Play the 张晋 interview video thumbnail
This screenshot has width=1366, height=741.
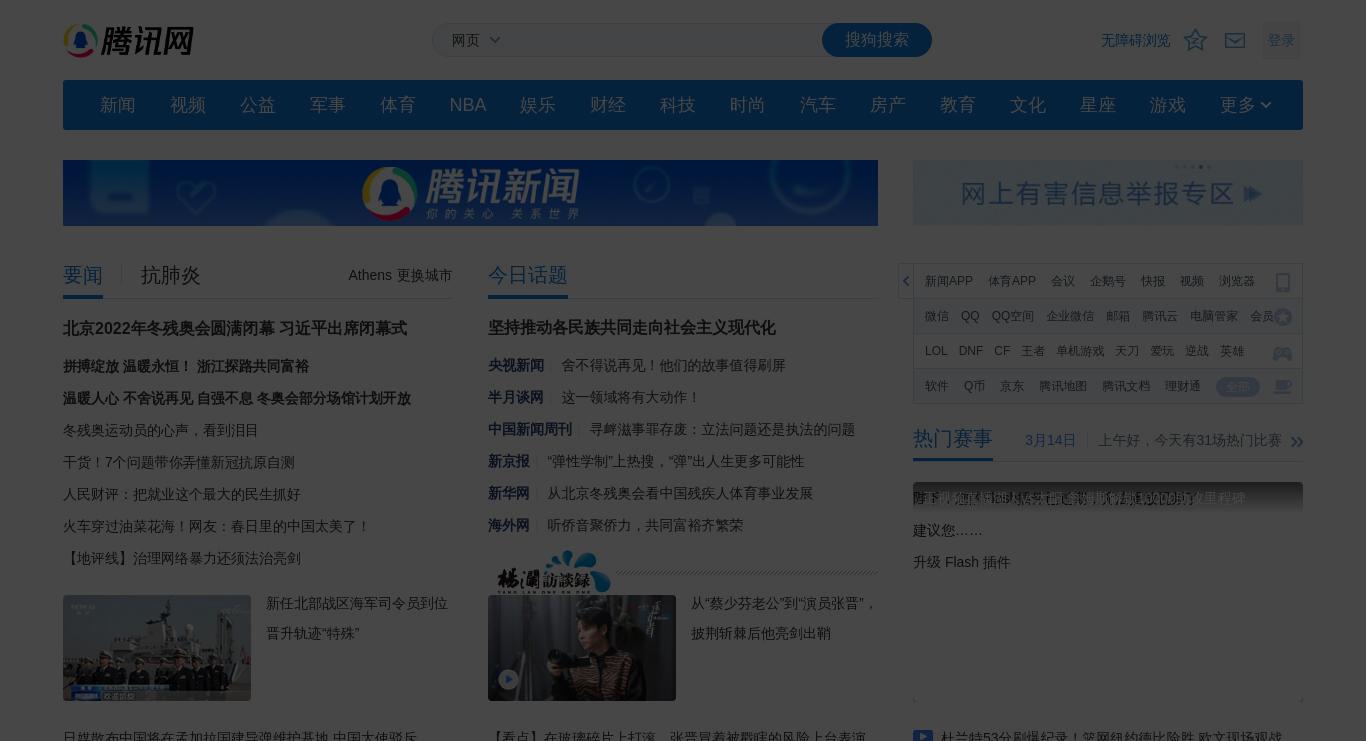coord(582,648)
